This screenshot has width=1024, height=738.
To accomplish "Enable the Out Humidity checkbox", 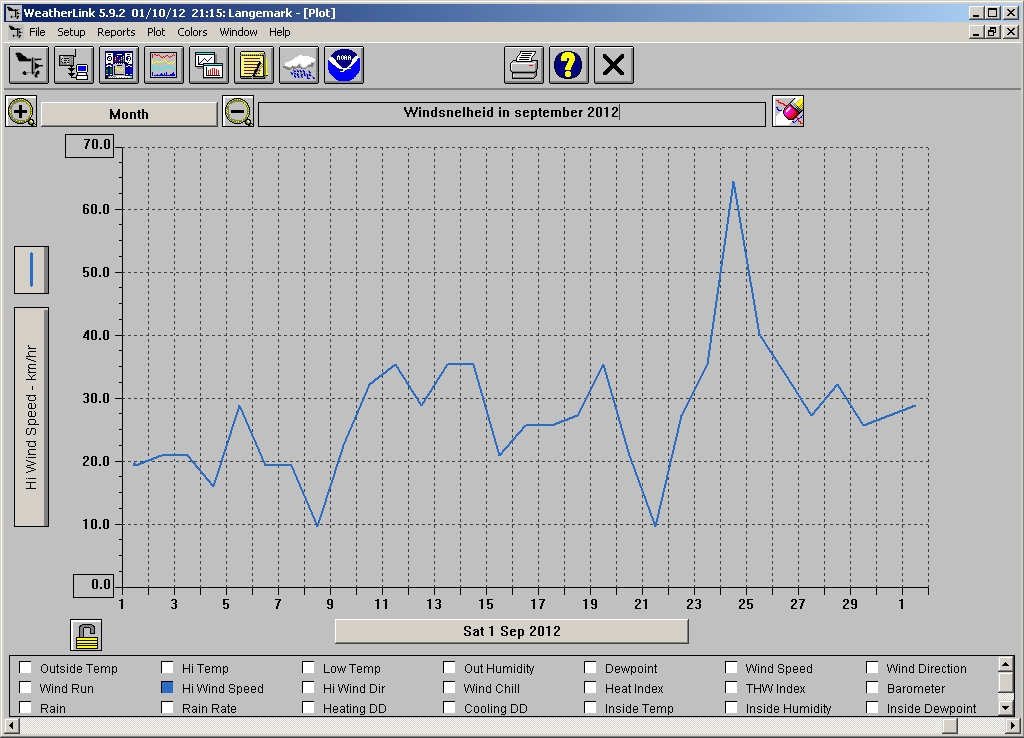I will (449, 667).
